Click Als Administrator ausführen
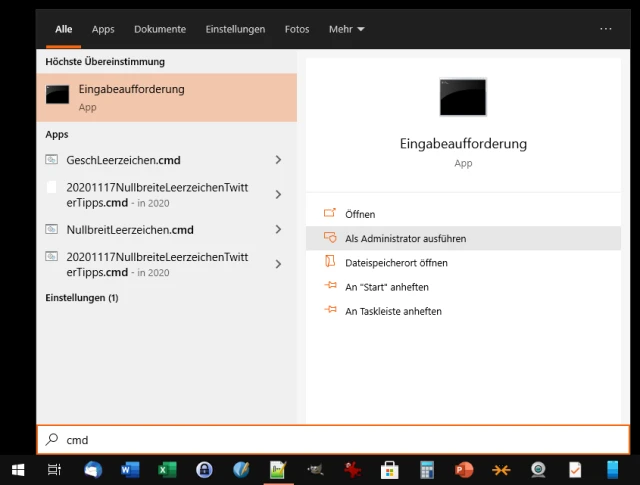640x485 pixels. (x=405, y=239)
